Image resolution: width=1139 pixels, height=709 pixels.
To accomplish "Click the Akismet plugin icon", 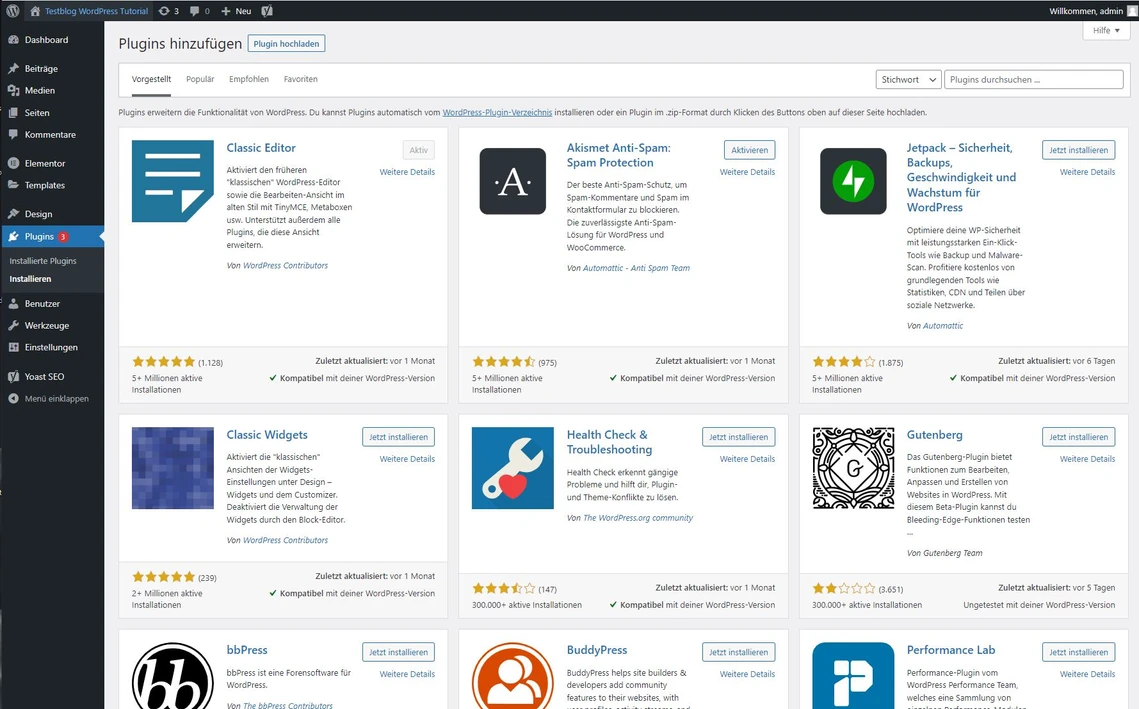I will pos(512,181).
